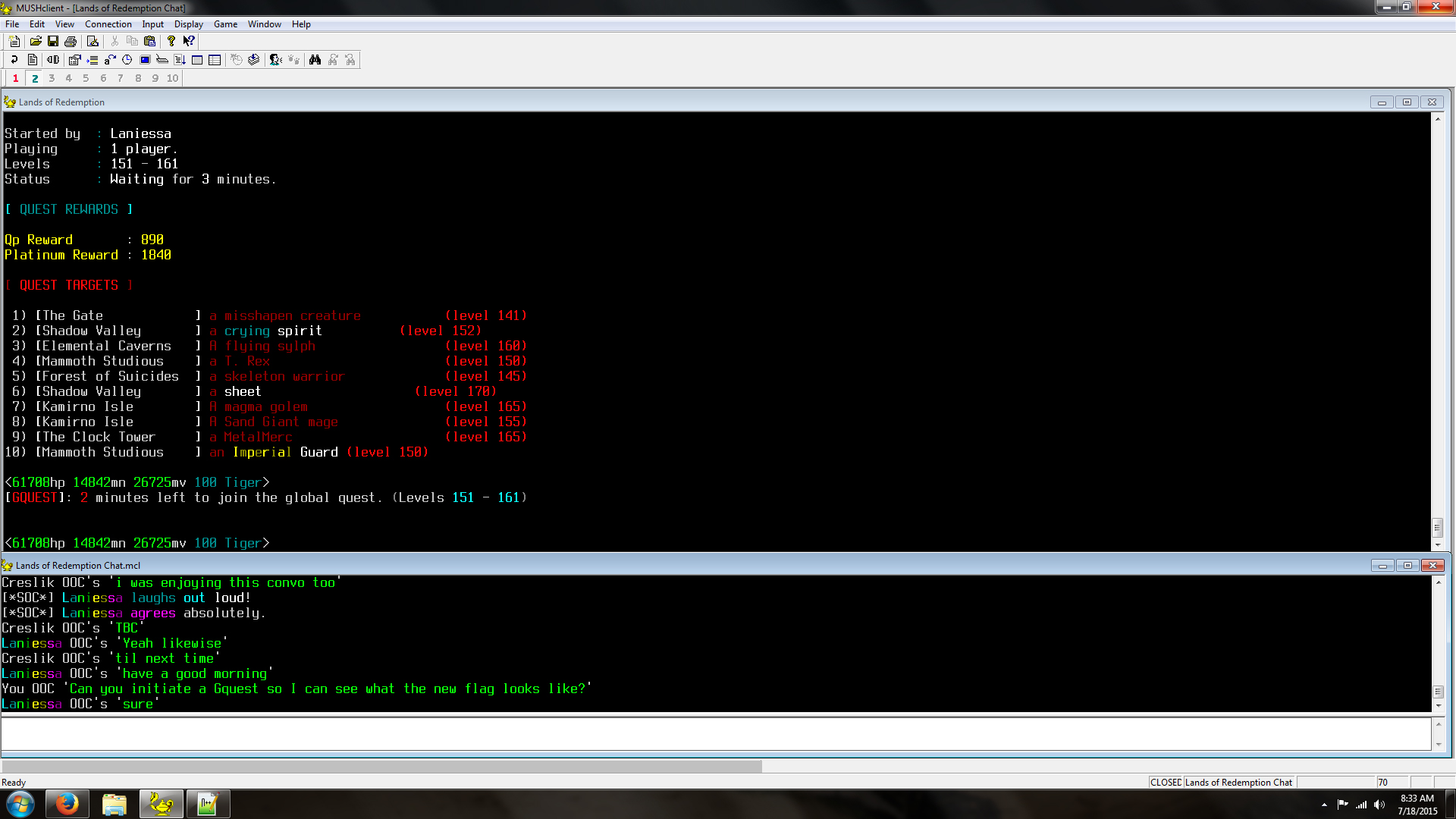Switch to world number 2
Screen dimensions: 1456x819
point(35,78)
